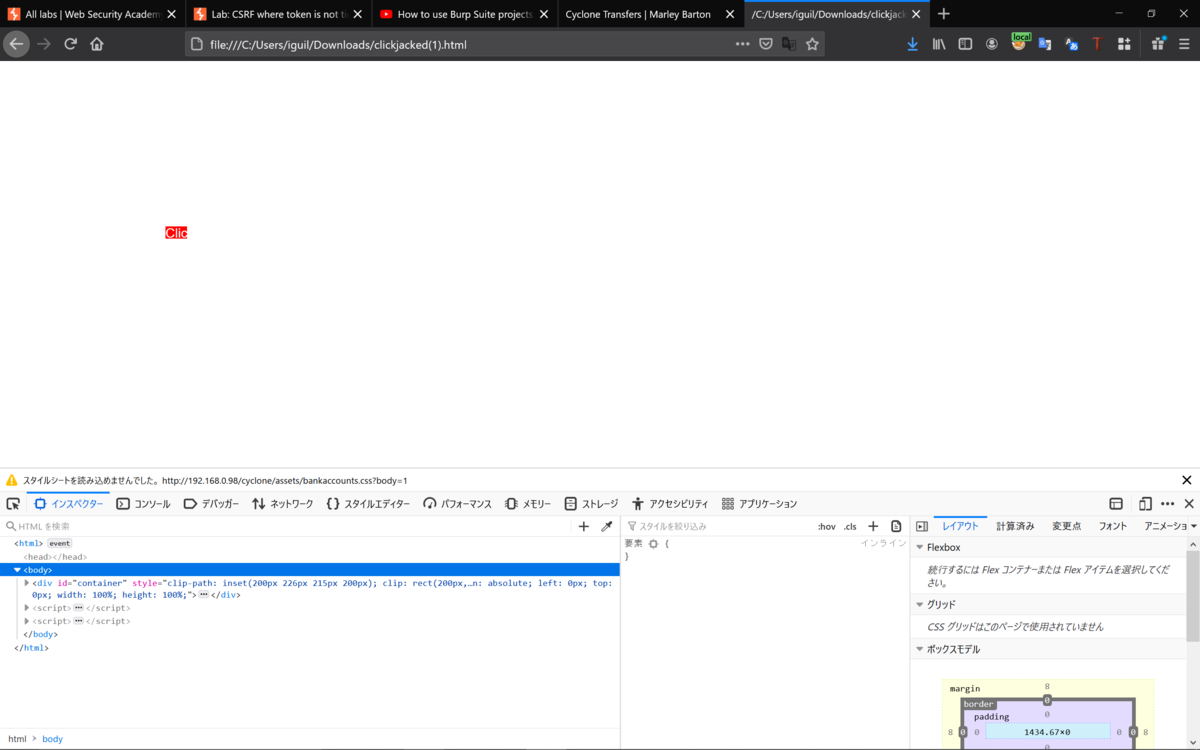Expand the first script node
1200x750 pixels.
[27, 607]
